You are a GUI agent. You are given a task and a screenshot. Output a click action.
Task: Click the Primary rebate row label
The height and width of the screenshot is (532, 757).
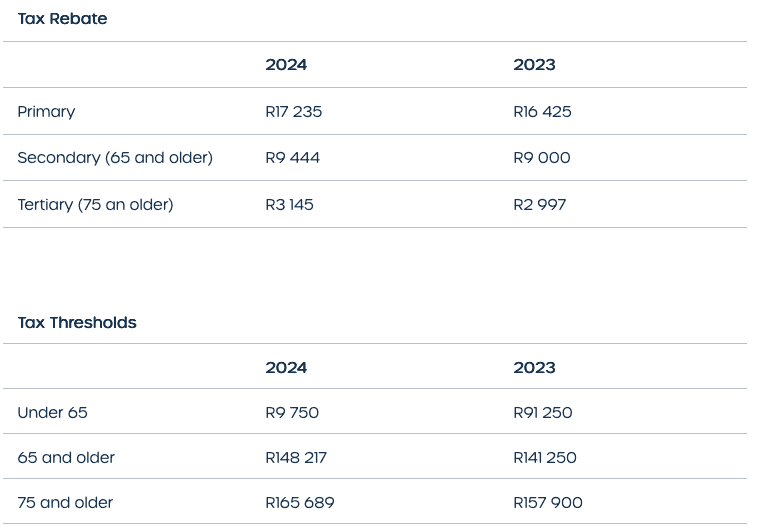(x=46, y=112)
